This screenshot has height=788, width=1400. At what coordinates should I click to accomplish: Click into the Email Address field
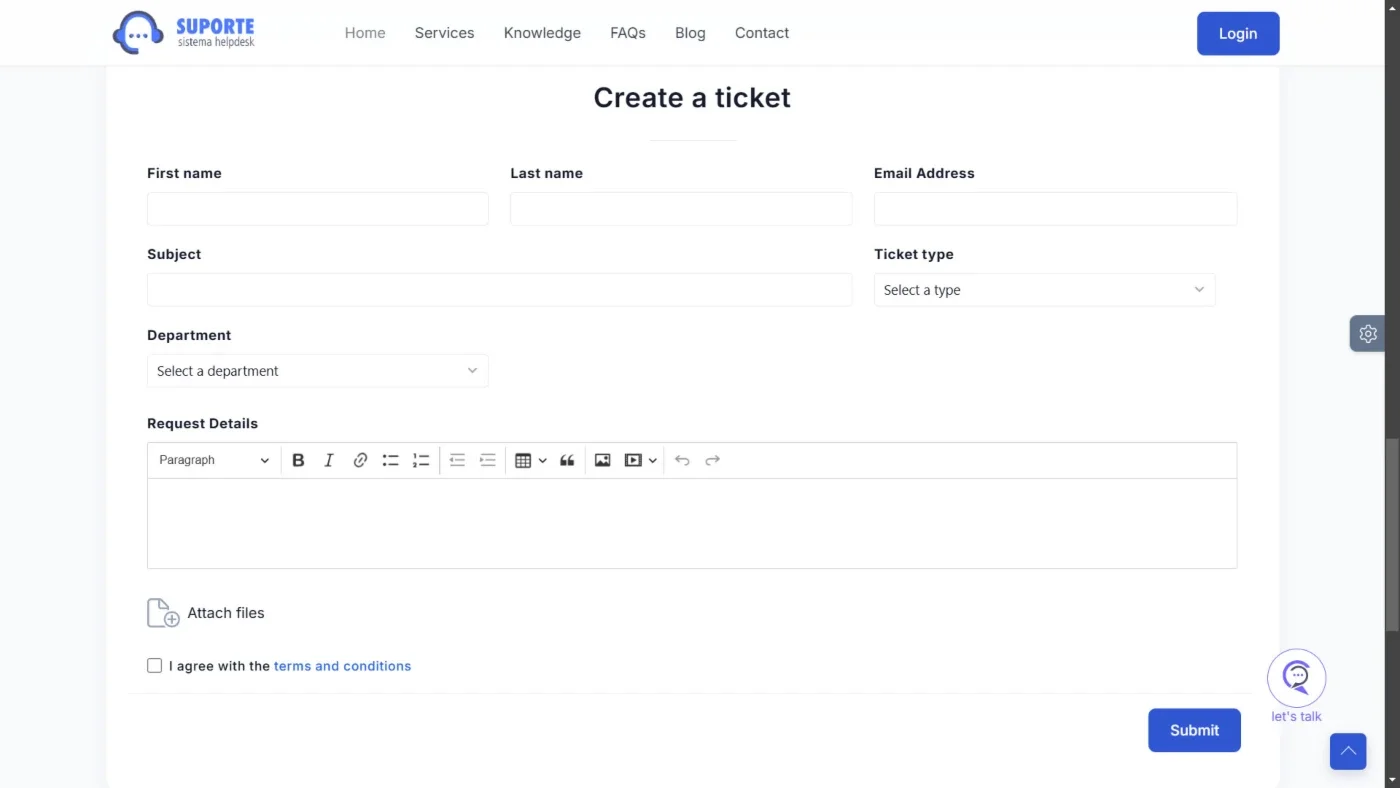tap(1055, 209)
